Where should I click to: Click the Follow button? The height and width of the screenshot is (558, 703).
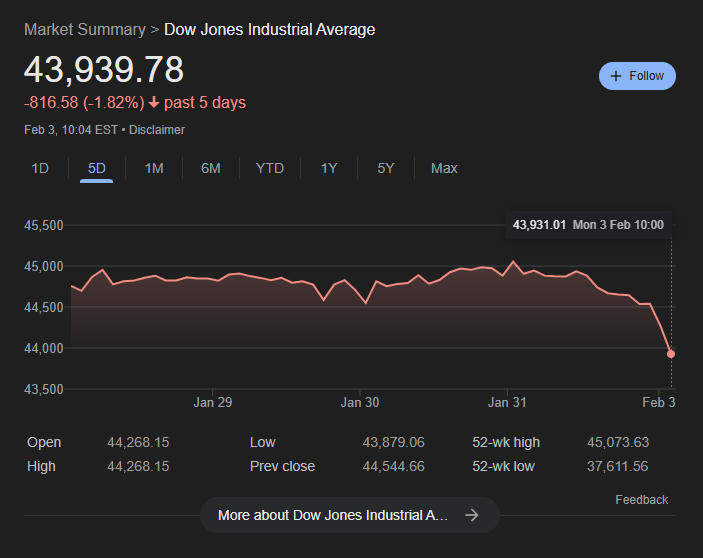[x=637, y=76]
